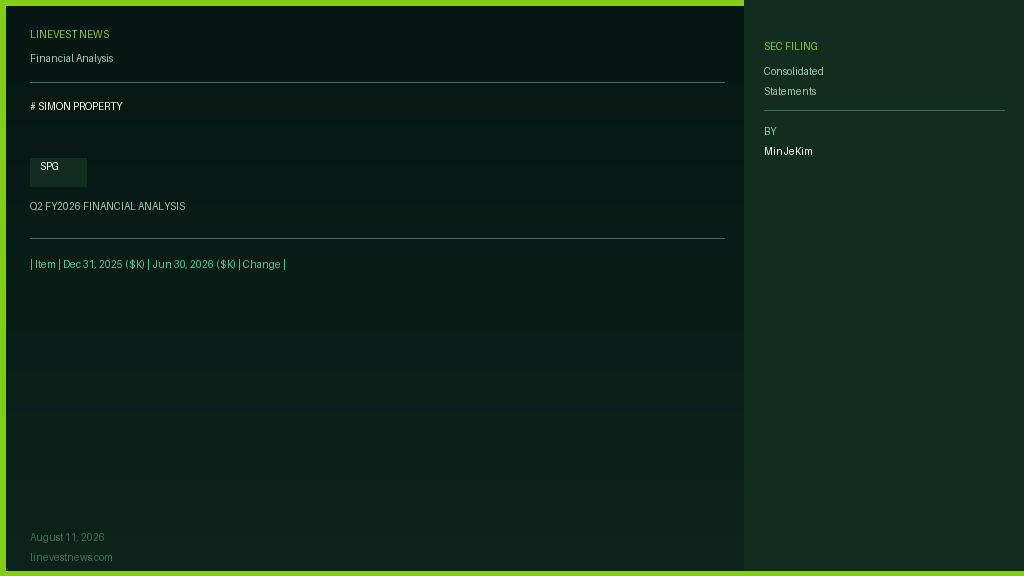Click the Statements text in sidebar
Viewport: 1024px width, 576px height.
point(790,91)
